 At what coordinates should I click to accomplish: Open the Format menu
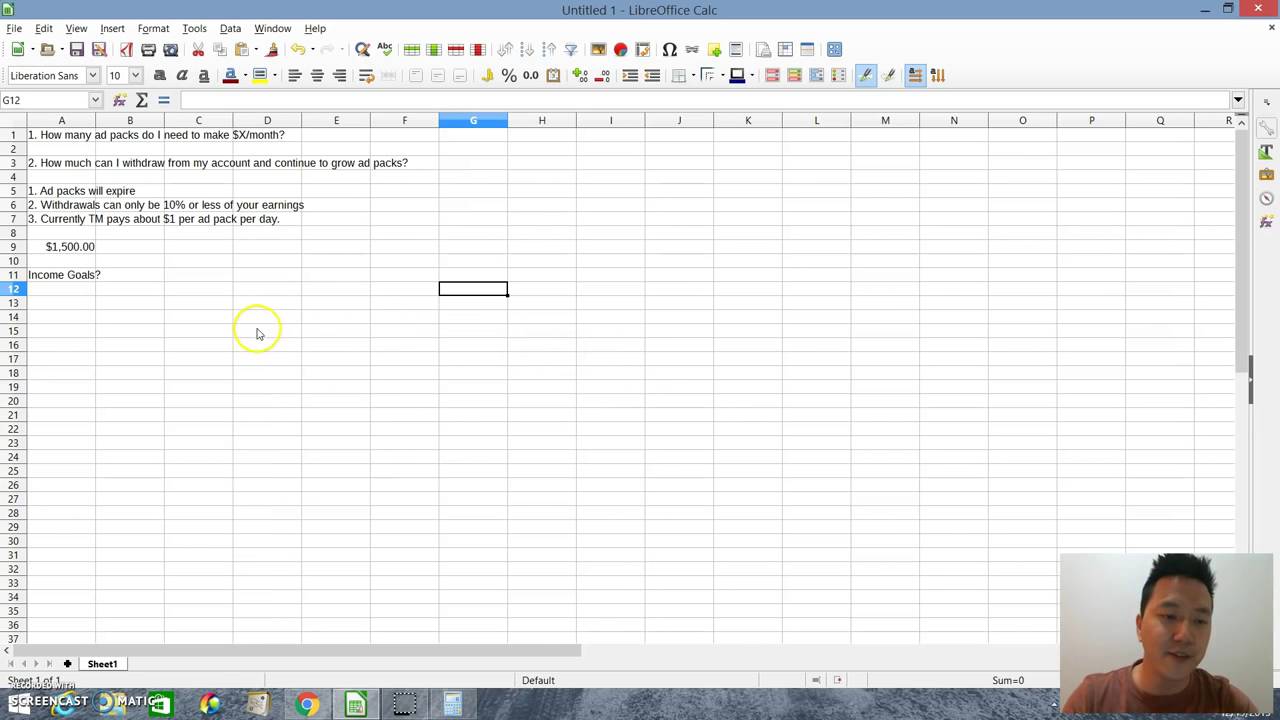click(x=153, y=28)
